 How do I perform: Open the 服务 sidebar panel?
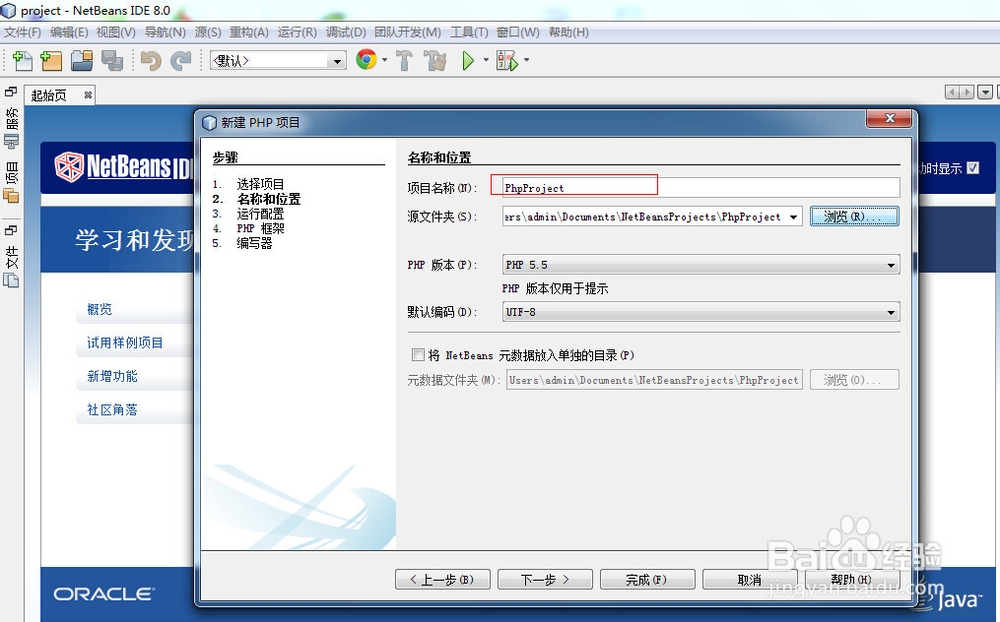11,128
